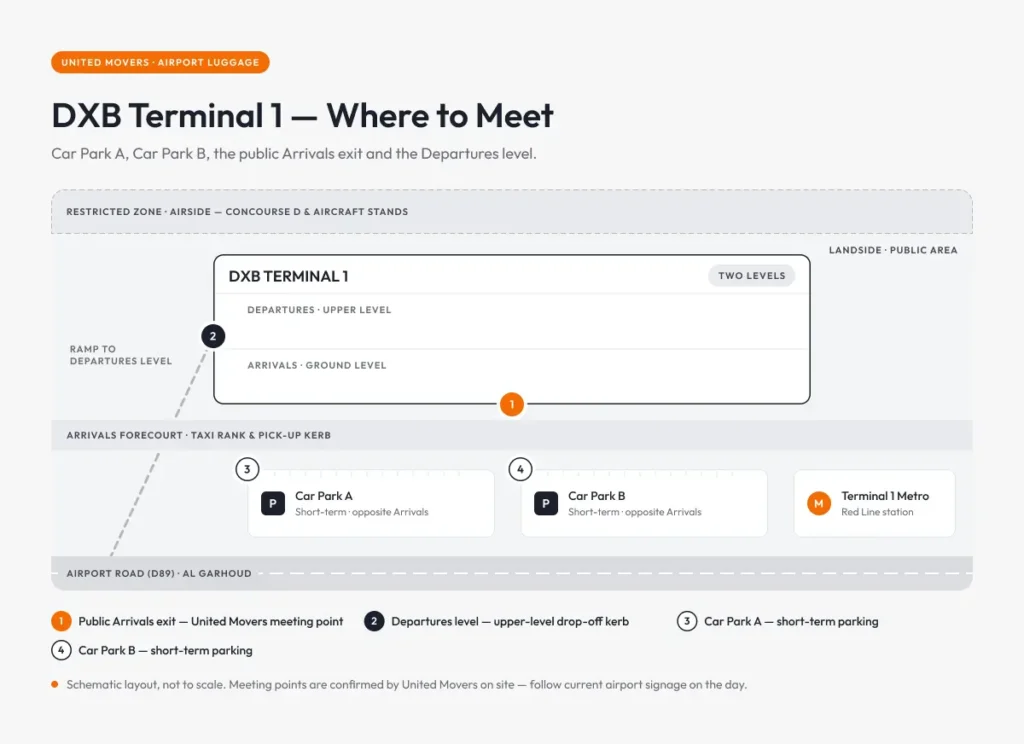Click the Arrivals Ground Level row

[x=512, y=376]
